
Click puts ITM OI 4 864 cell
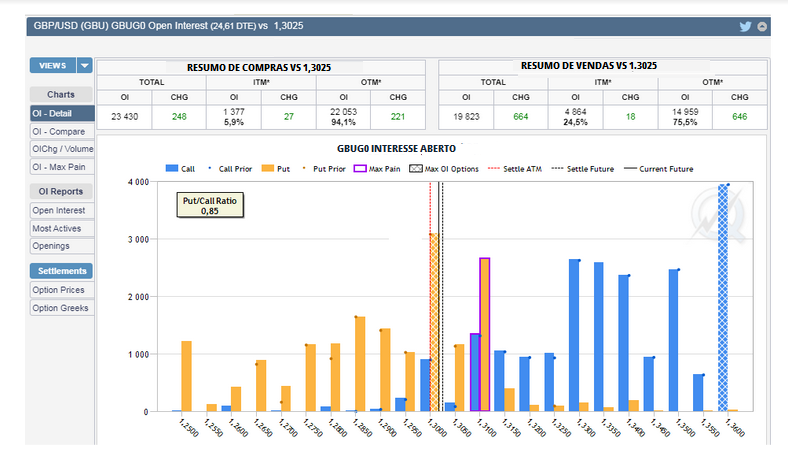pyautogui.click(x=575, y=117)
